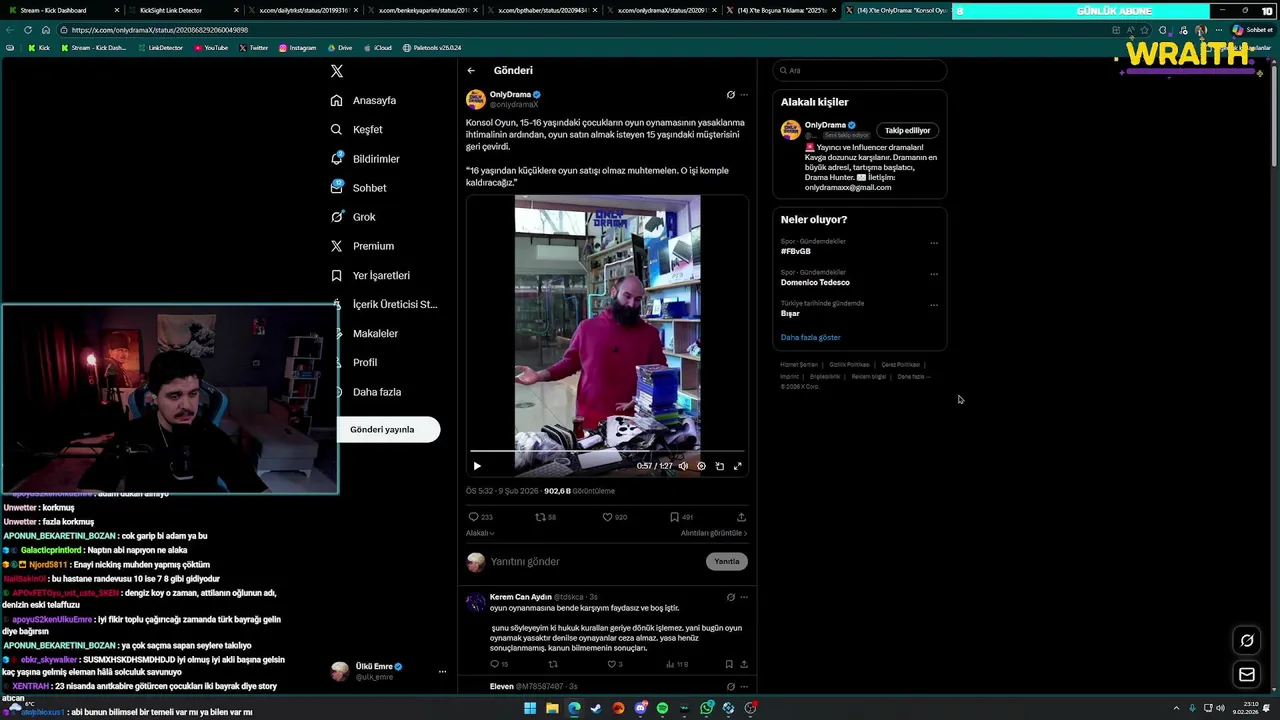This screenshot has height=720, width=1280.
Task: Share the OnlyDrama post
Action: pos(741,517)
